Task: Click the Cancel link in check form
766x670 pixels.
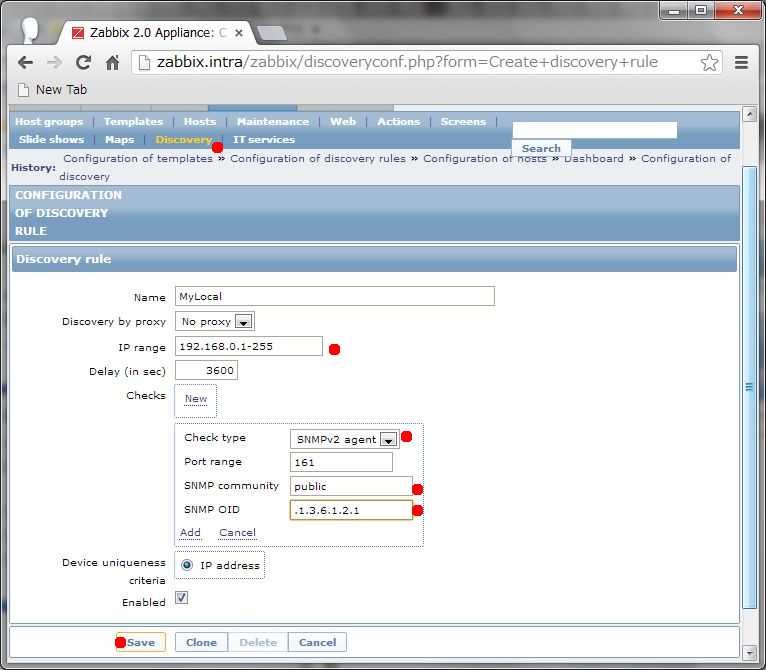Action: (237, 533)
